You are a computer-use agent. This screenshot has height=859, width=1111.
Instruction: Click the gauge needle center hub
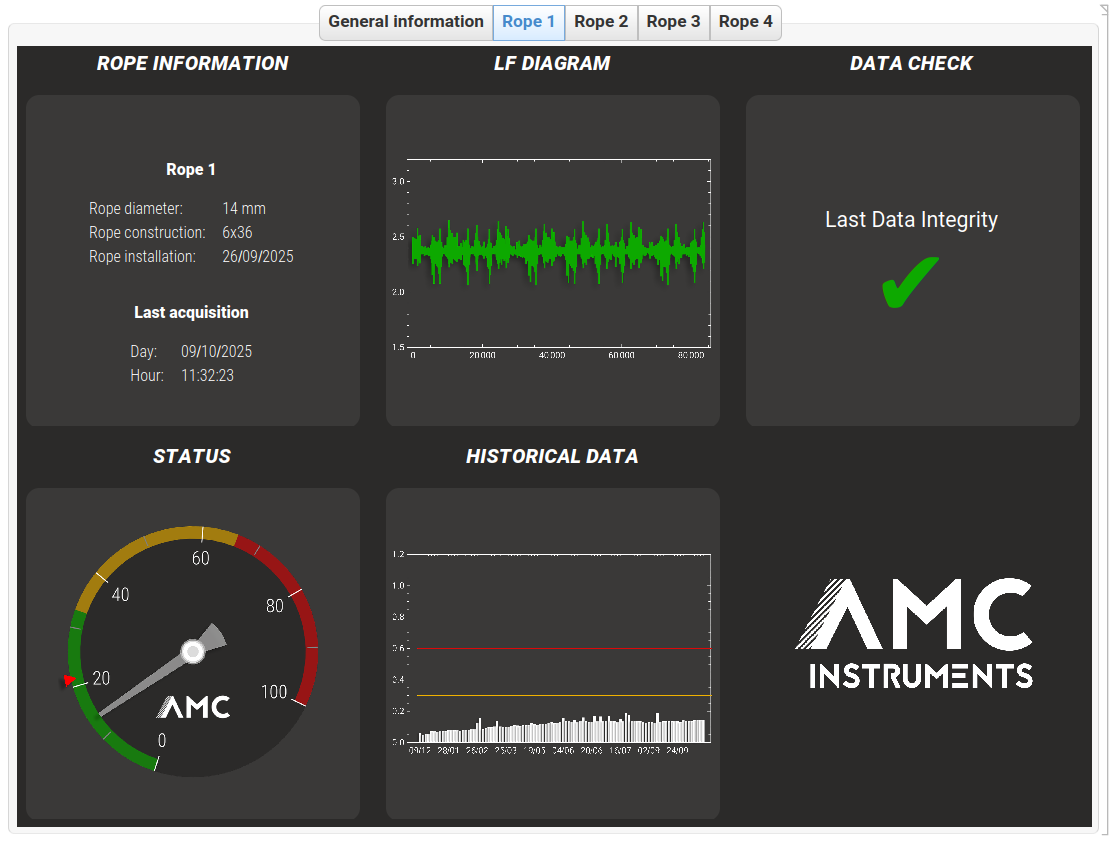[192, 652]
